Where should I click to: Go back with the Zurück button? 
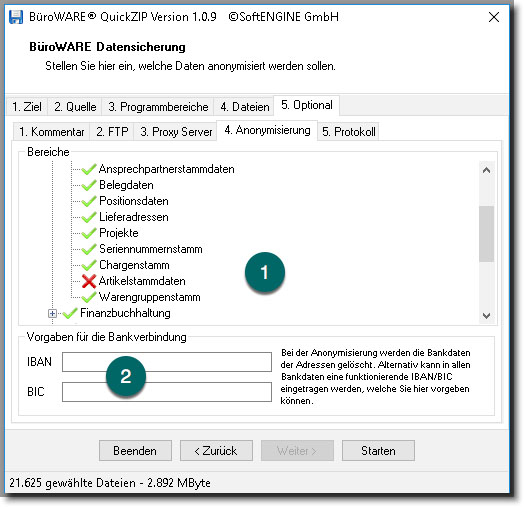[x=216, y=451]
